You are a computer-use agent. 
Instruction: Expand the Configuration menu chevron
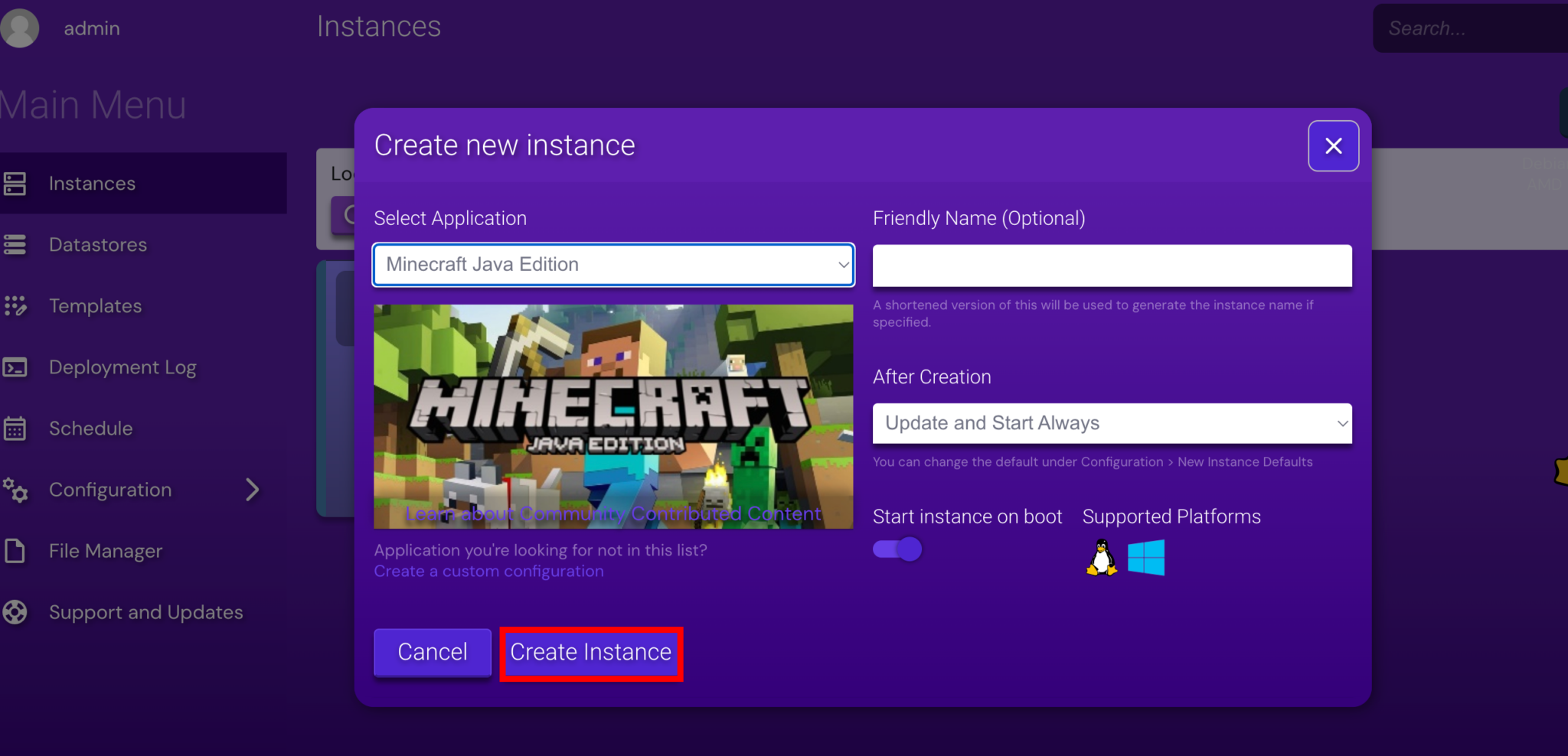pyautogui.click(x=253, y=490)
